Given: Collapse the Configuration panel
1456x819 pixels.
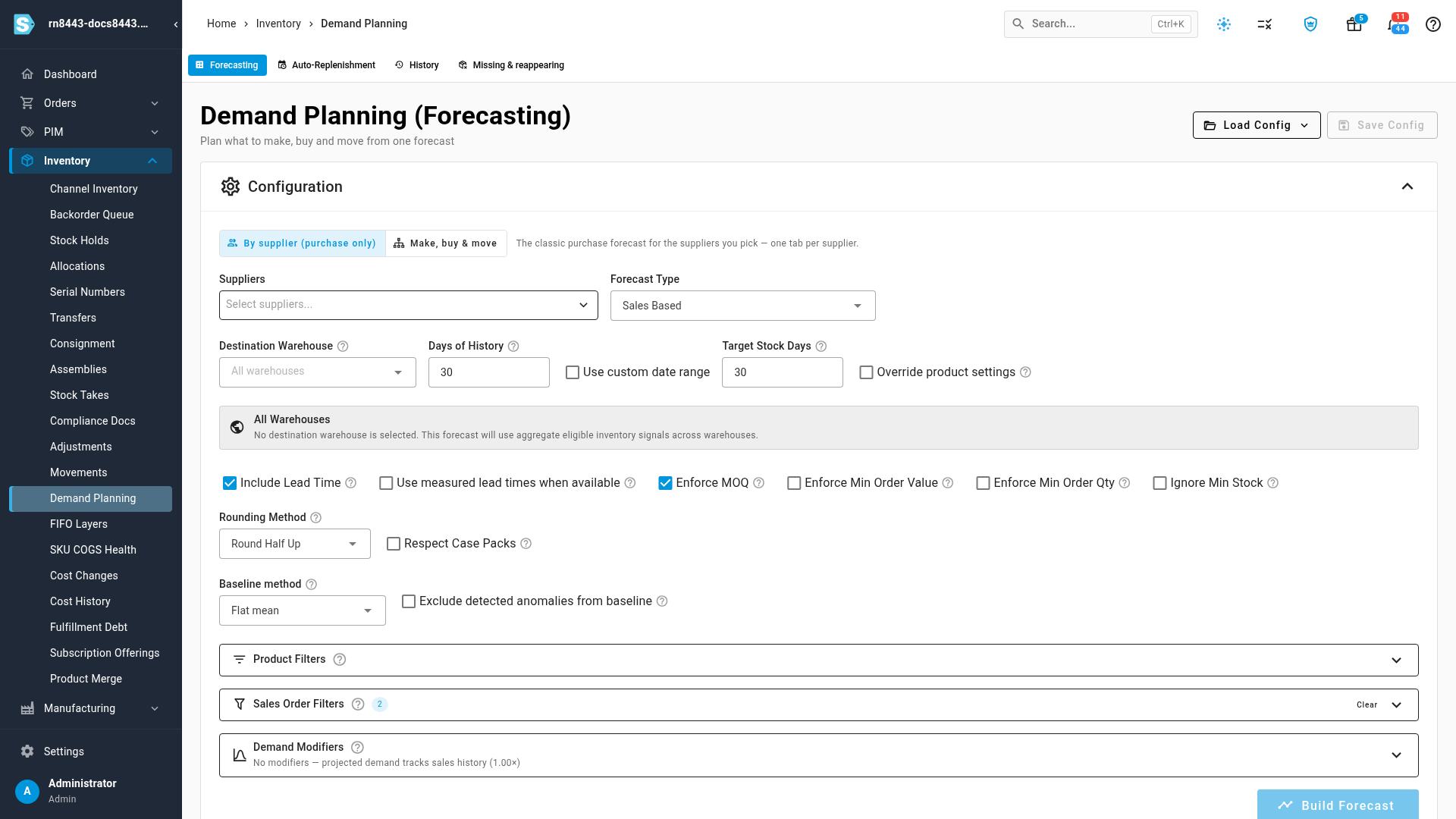Looking at the screenshot, I should (x=1407, y=187).
